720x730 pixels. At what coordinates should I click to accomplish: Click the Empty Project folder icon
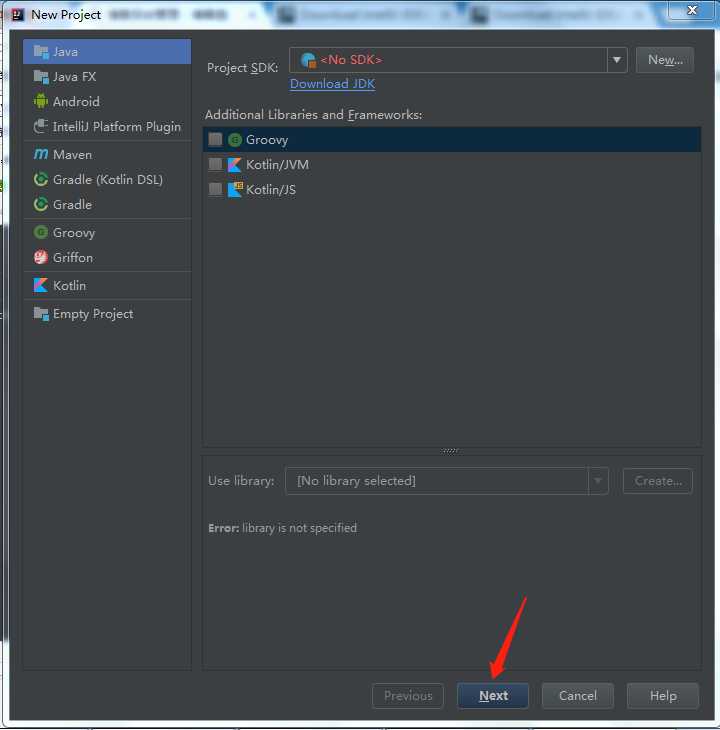(x=41, y=314)
